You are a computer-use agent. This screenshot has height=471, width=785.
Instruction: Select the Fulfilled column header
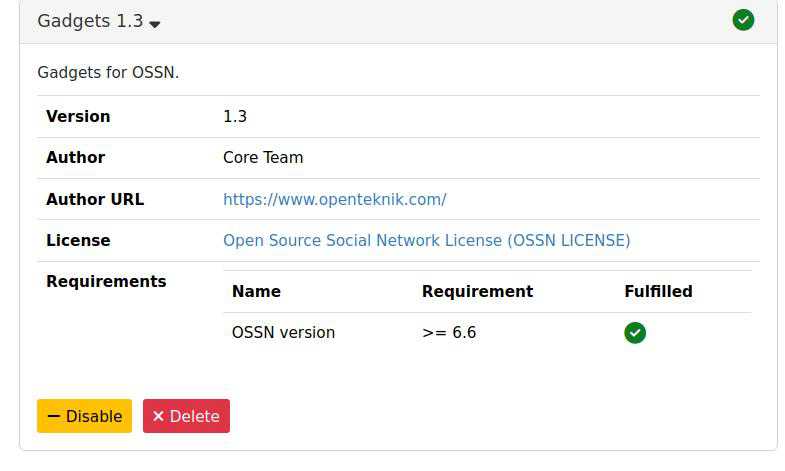tap(658, 291)
